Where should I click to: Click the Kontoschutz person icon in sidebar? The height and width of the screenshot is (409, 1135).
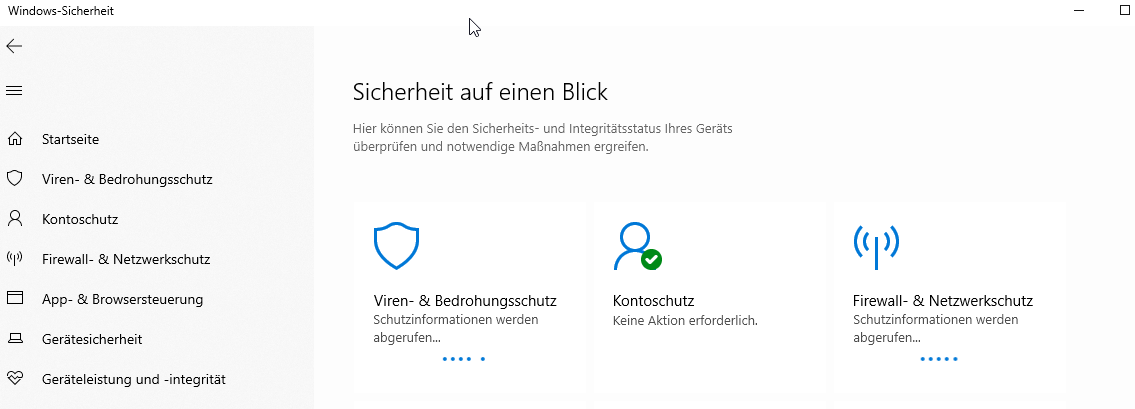pyautogui.click(x=14, y=218)
